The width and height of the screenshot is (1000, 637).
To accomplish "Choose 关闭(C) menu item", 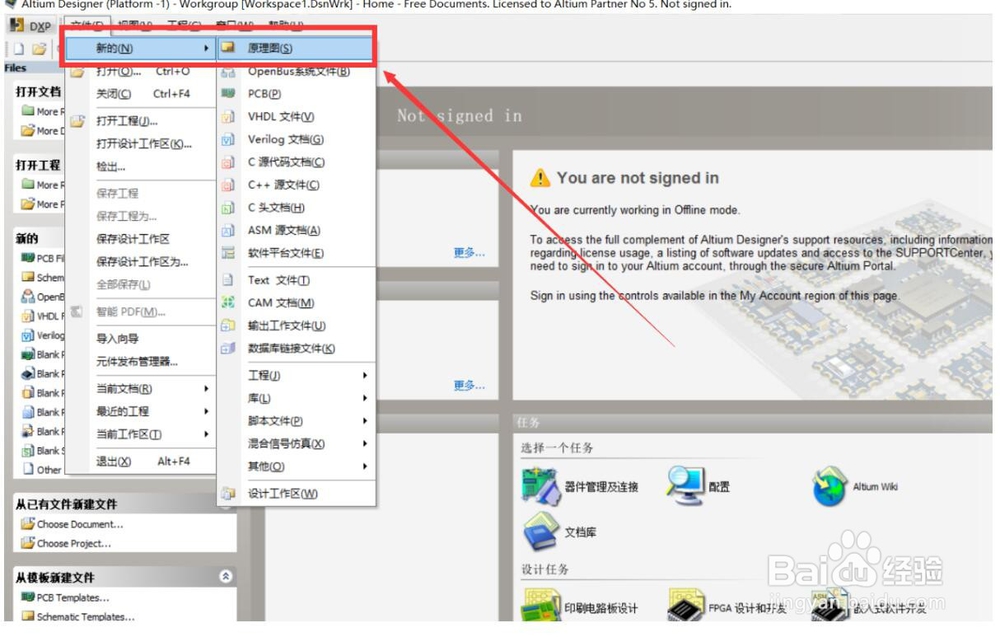I will point(140,94).
